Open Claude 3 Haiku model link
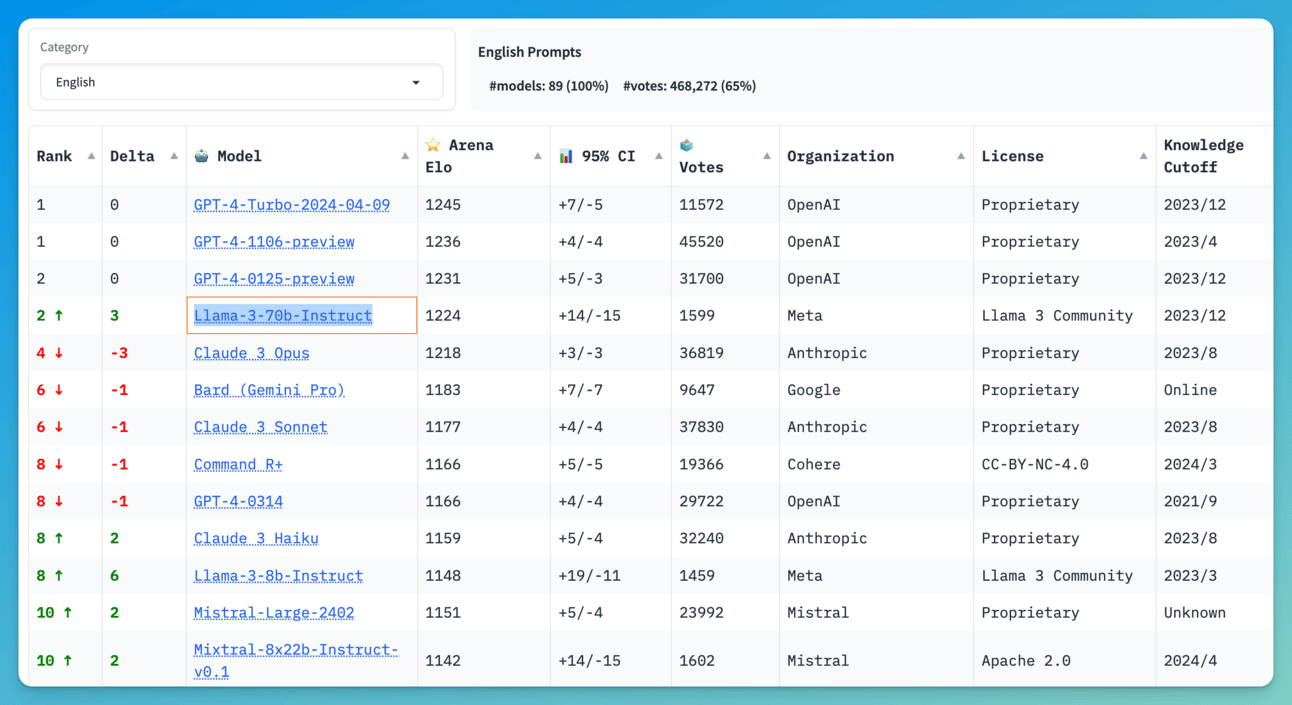Image resolution: width=1292 pixels, height=705 pixels. click(256, 538)
